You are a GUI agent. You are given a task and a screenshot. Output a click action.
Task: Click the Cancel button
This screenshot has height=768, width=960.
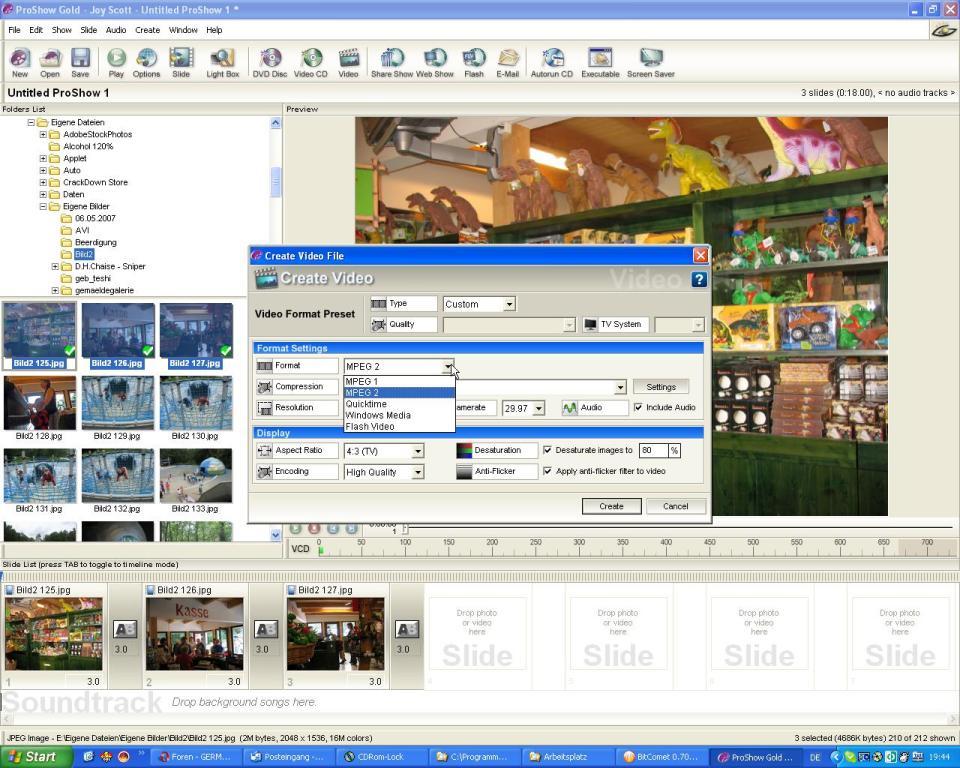point(675,506)
